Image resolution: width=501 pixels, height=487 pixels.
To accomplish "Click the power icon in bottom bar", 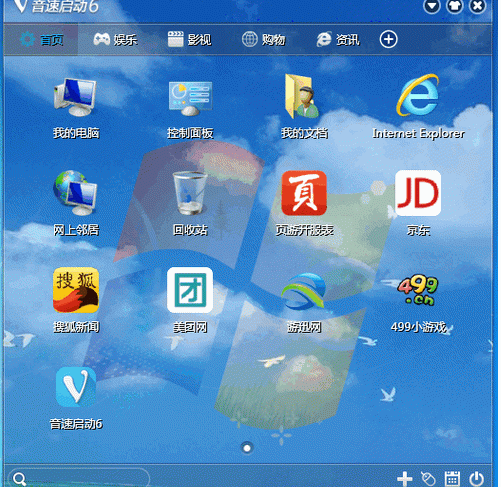I will pyautogui.click(x=476, y=479).
